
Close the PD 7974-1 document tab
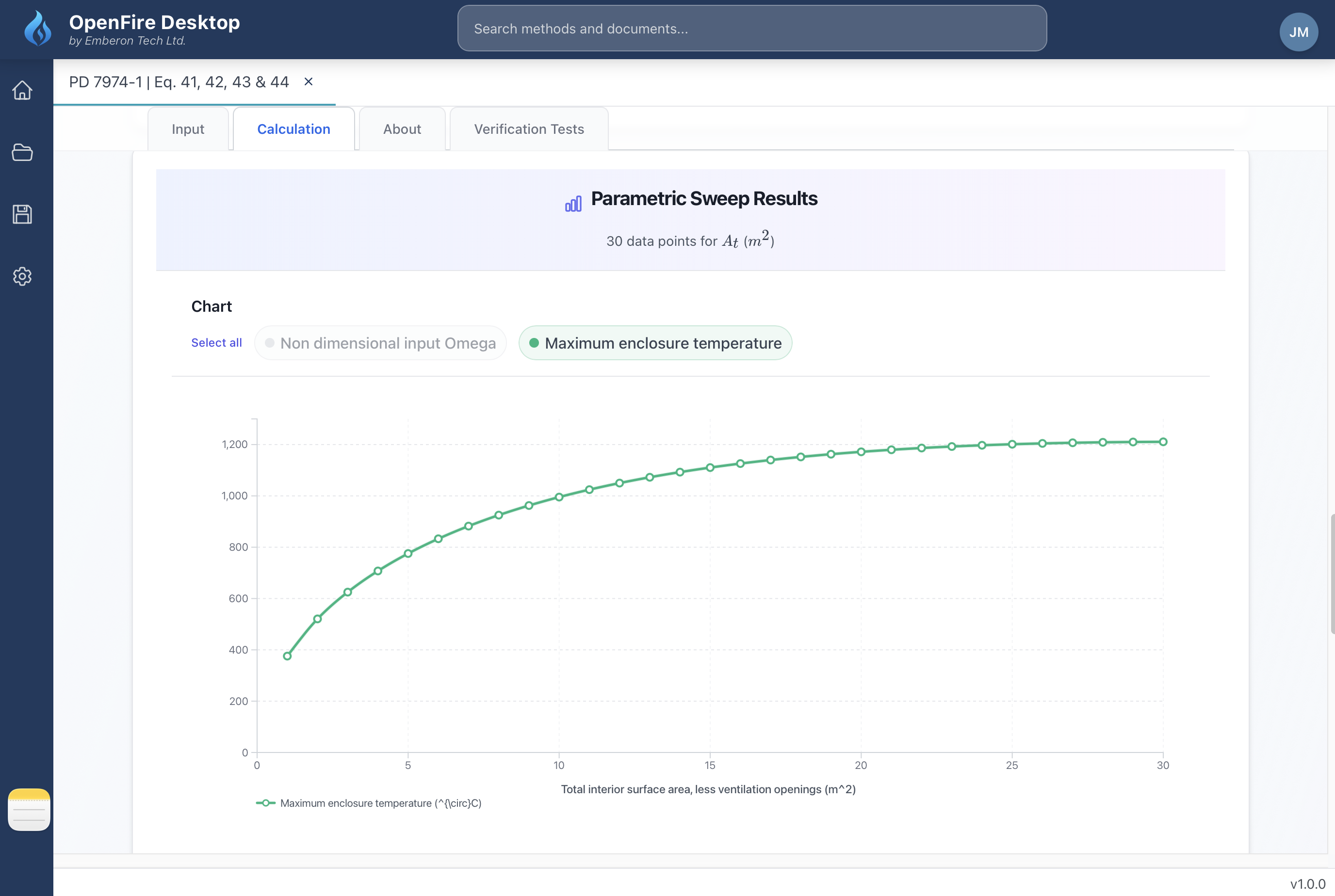[308, 82]
